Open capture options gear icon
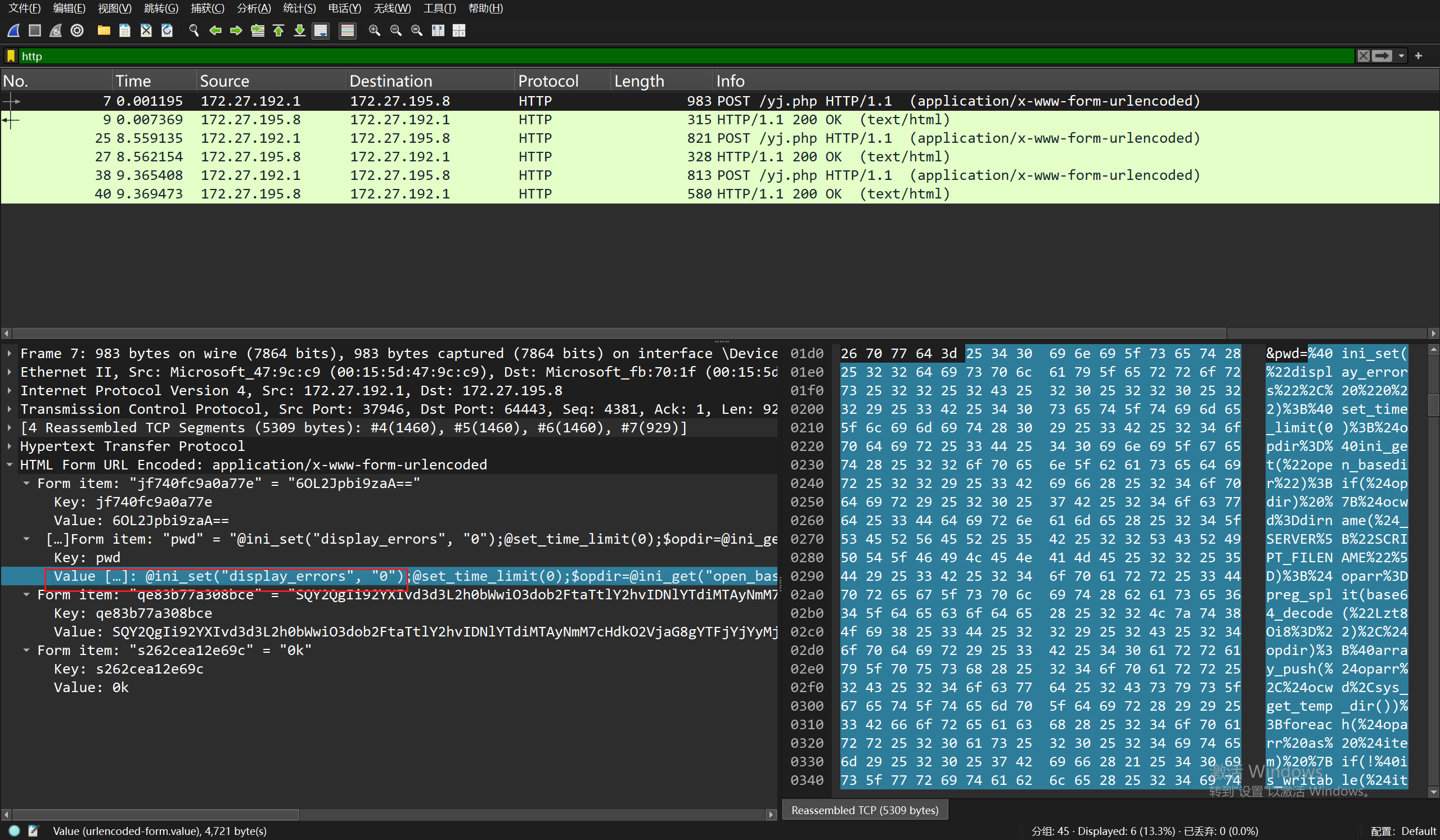Image resolution: width=1440 pixels, height=840 pixels. pos(77,30)
